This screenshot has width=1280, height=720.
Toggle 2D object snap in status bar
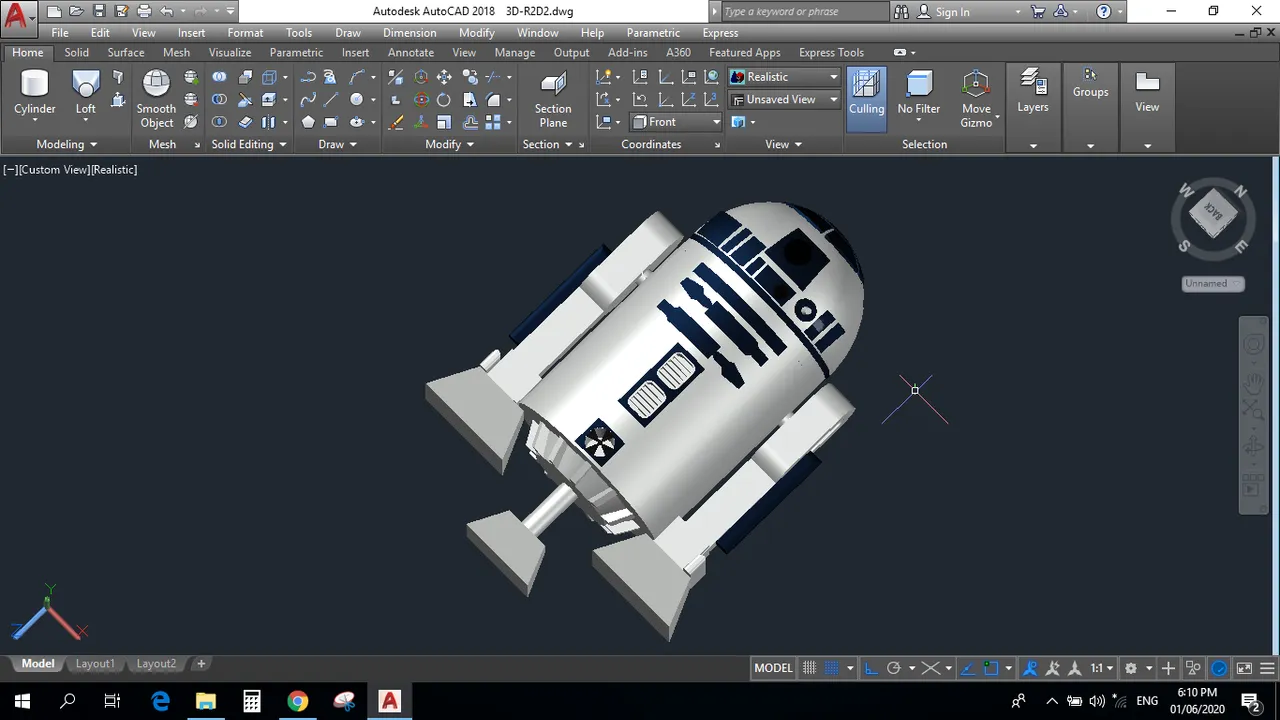[x=991, y=668]
